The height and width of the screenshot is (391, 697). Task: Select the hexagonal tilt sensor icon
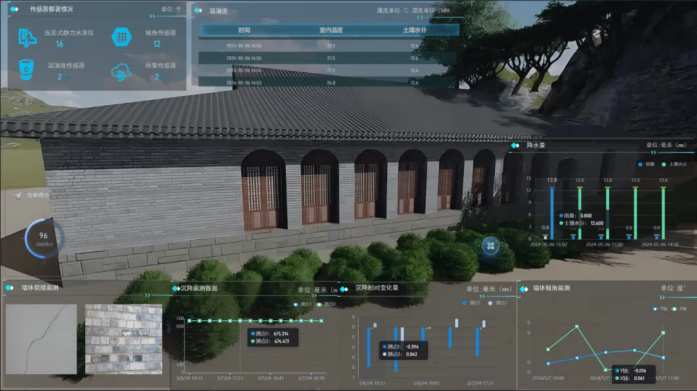pos(121,37)
